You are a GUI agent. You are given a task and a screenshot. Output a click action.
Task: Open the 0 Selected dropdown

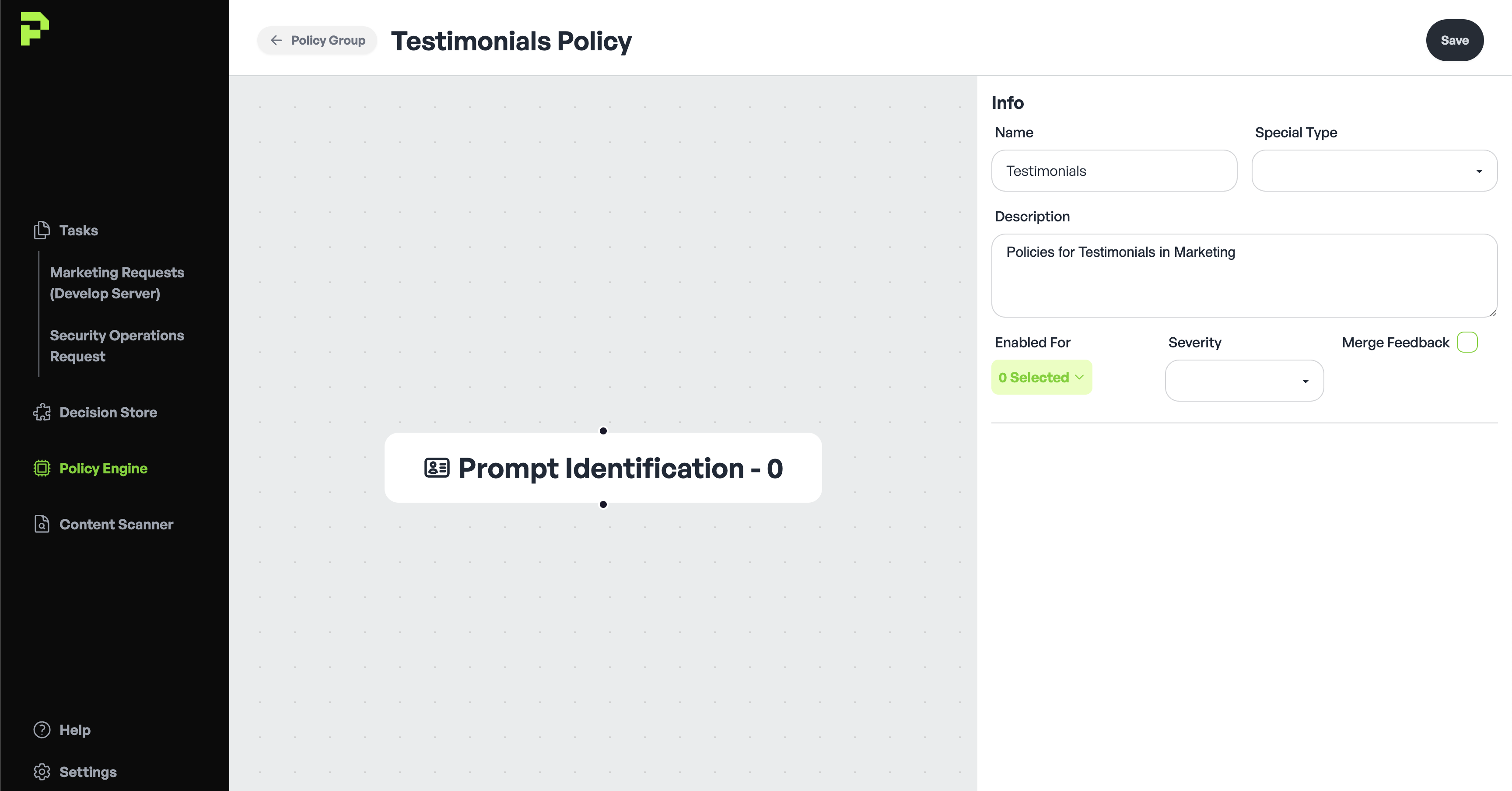click(1041, 377)
